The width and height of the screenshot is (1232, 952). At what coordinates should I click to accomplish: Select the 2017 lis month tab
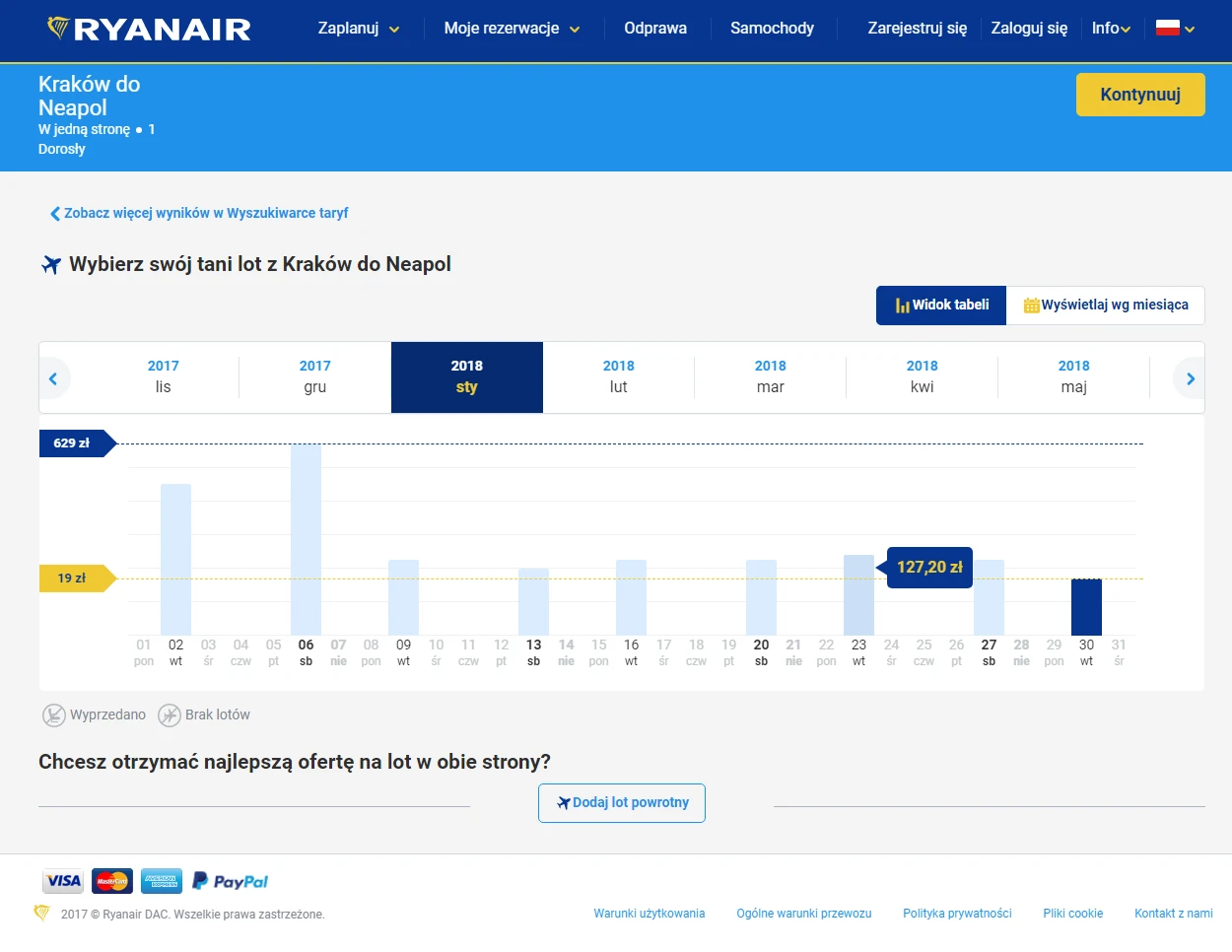[163, 376]
